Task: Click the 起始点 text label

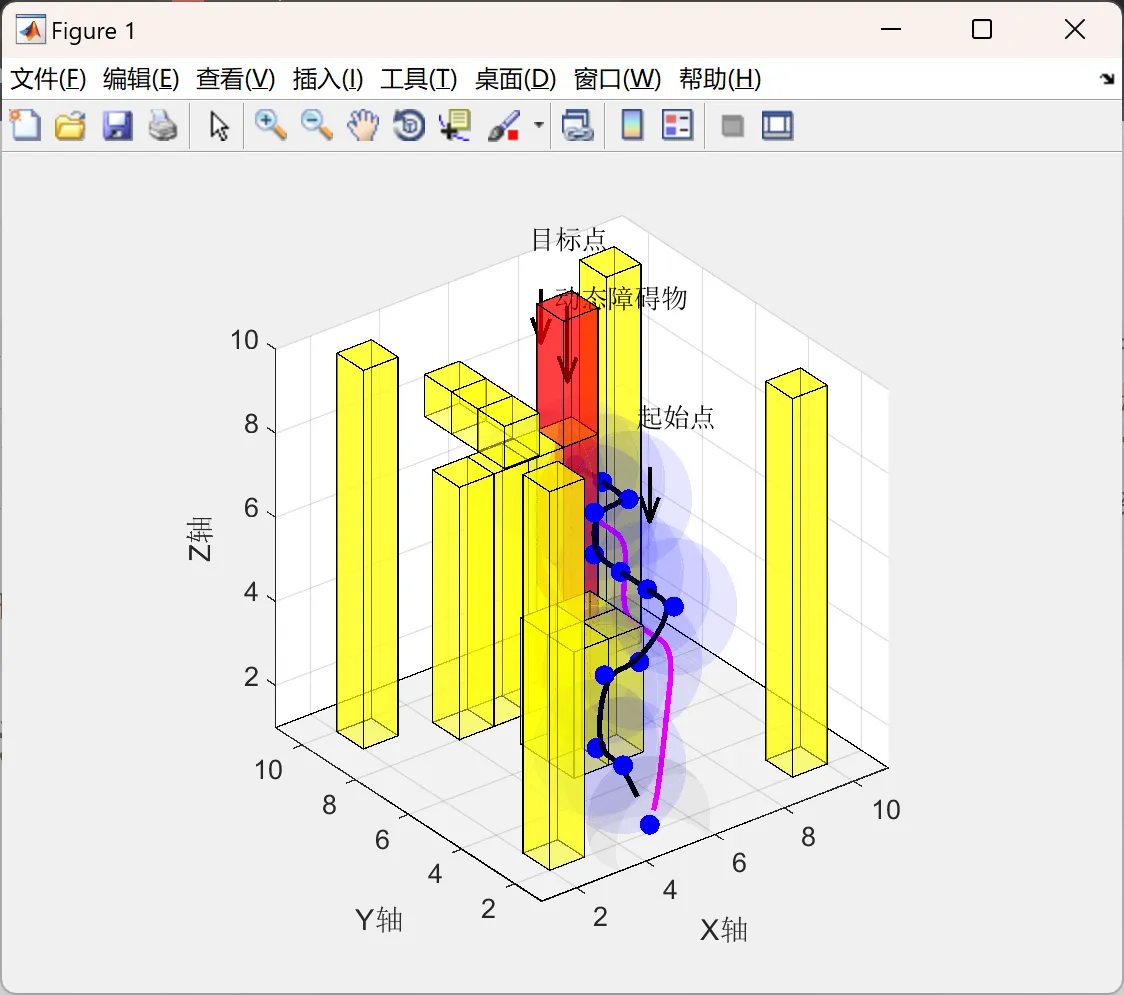Action: [x=676, y=417]
